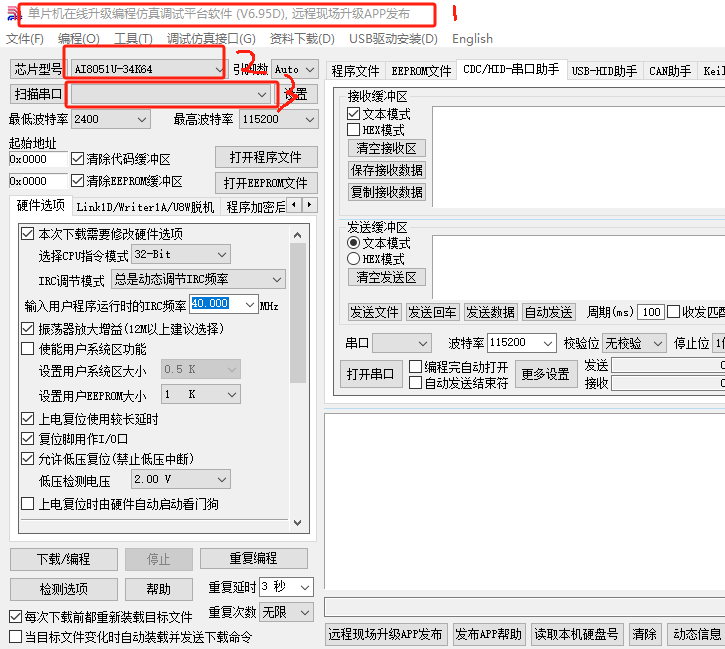
Task: Click the tab strip left scroll arrow
Action: click(294, 204)
